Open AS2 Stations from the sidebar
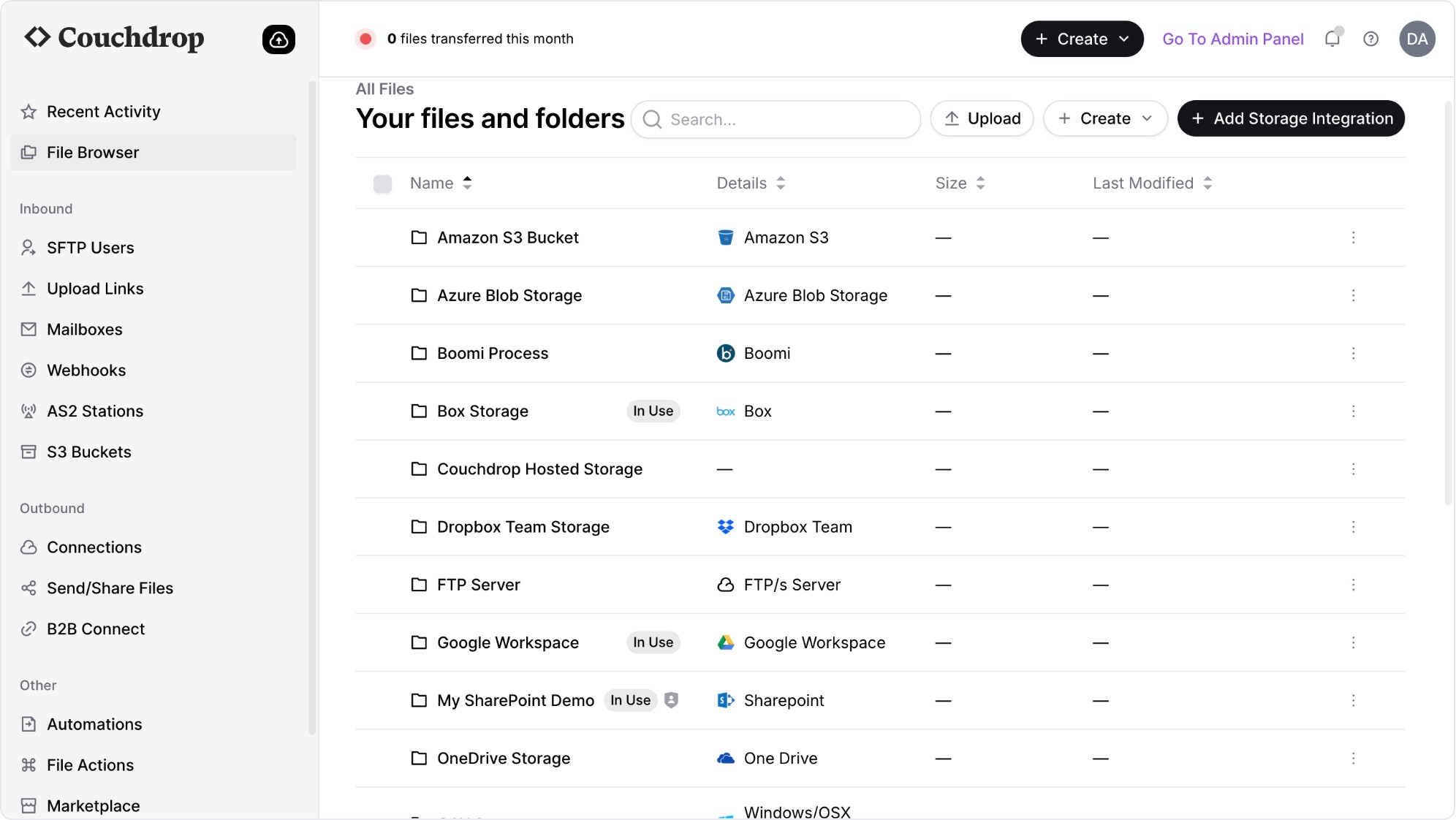The image size is (1456, 820). 94,411
